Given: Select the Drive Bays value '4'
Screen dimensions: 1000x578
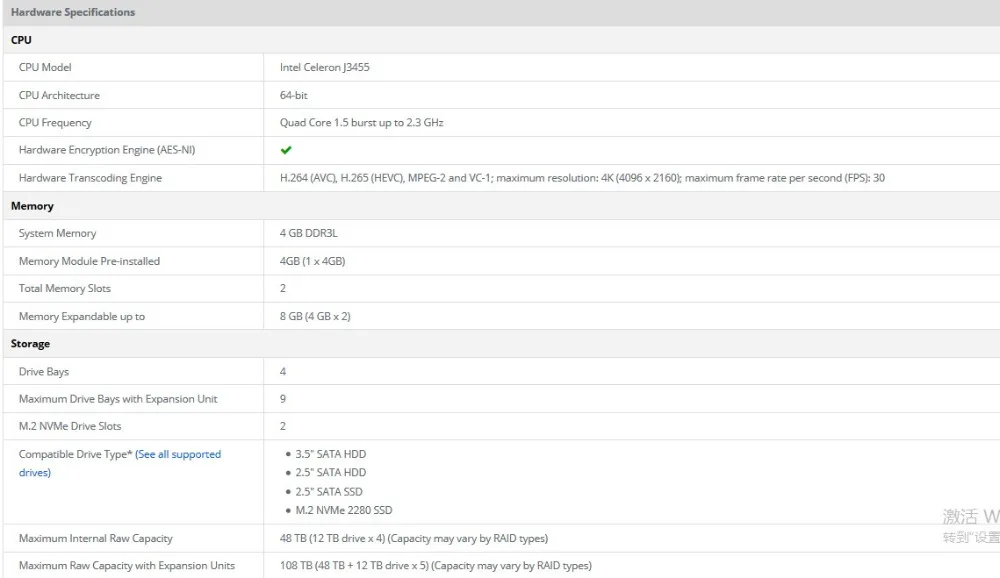Looking at the screenshot, I should tap(283, 371).
